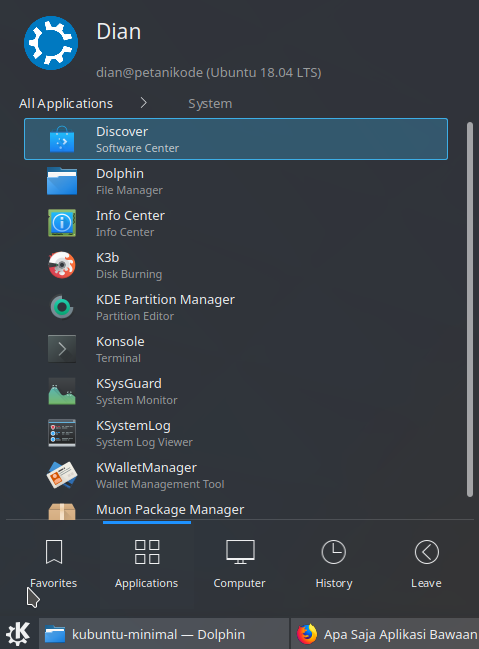Viewport: 479px width, 649px height.
Task: Click the KWalletManager wallet icon
Action: coord(62,475)
